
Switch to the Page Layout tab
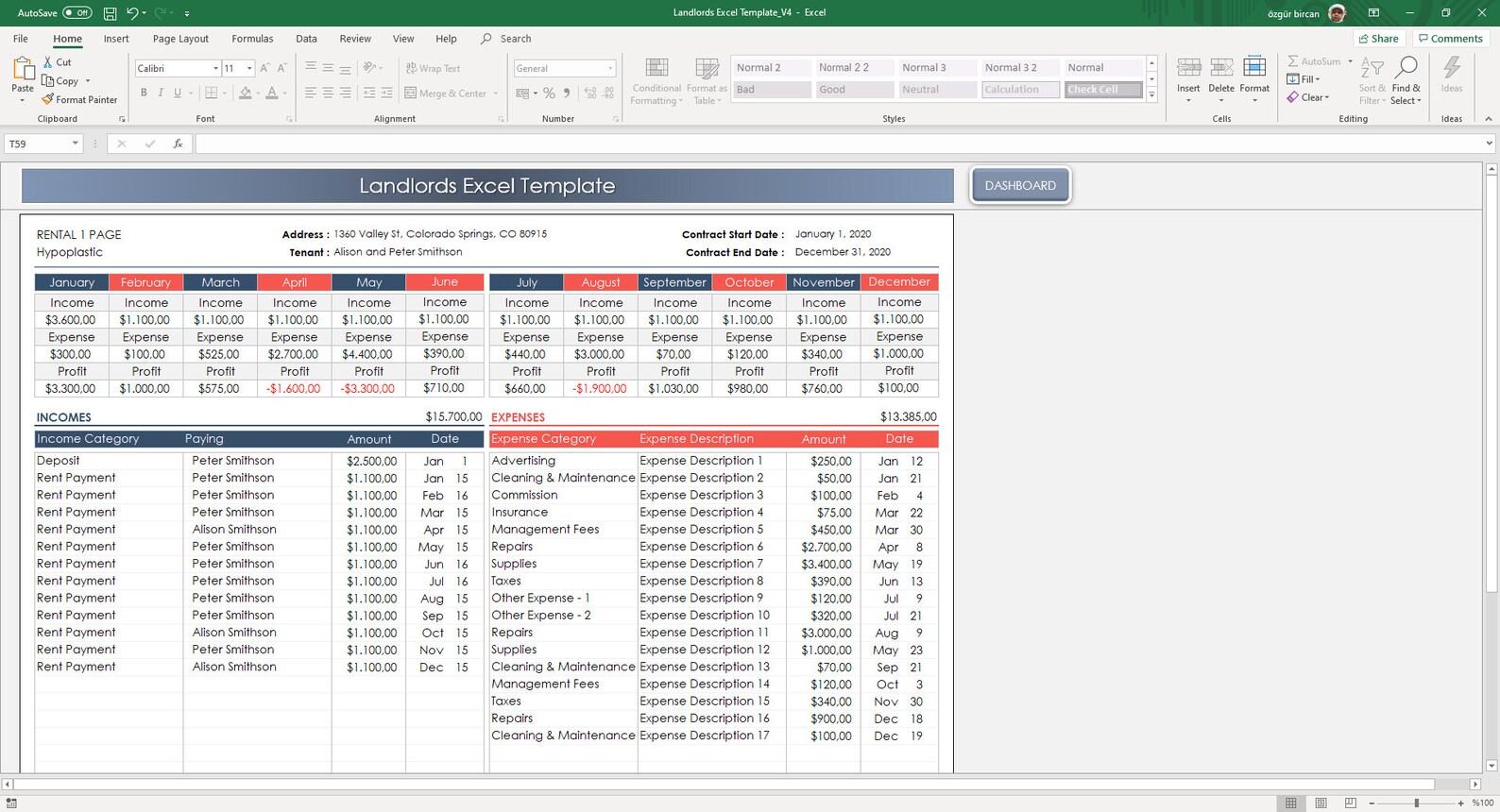click(x=180, y=39)
